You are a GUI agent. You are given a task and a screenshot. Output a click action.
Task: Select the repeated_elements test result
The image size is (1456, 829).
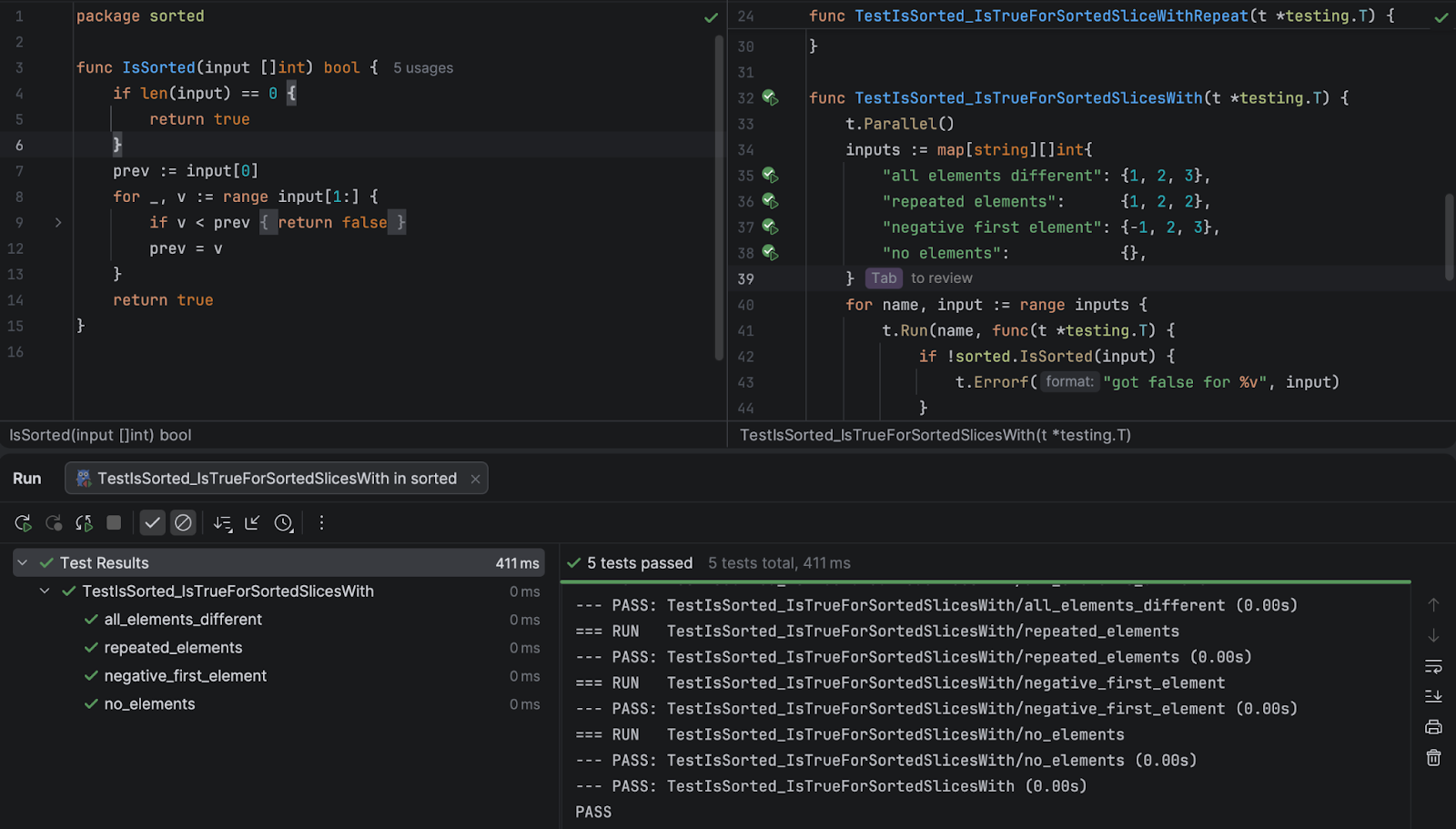pyautogui.click(x=173, y=648)
